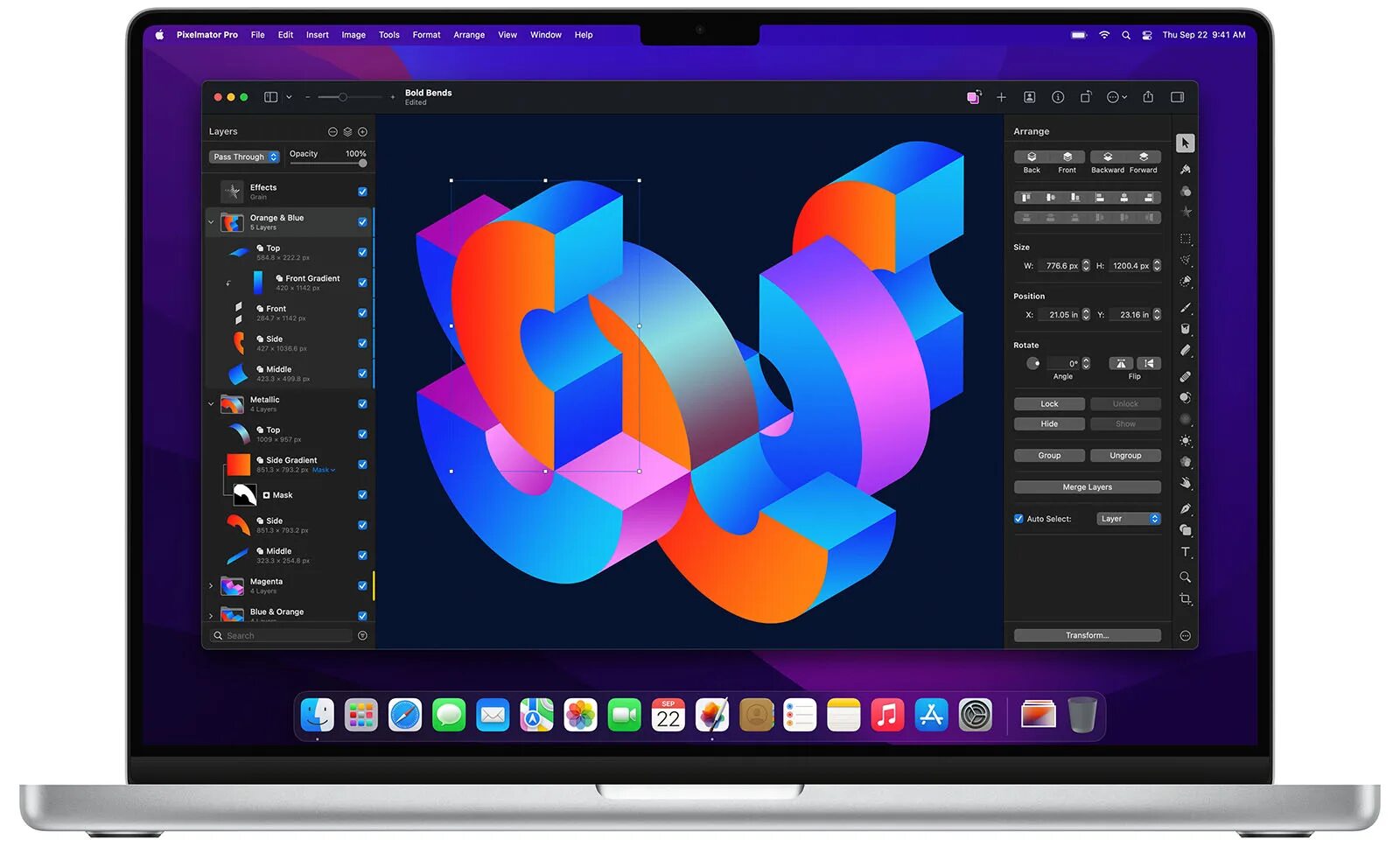Viewport: 1400px width, 846px height.
Task: Open the Pass Through blend mode dropdown
Action: point(244,157)
